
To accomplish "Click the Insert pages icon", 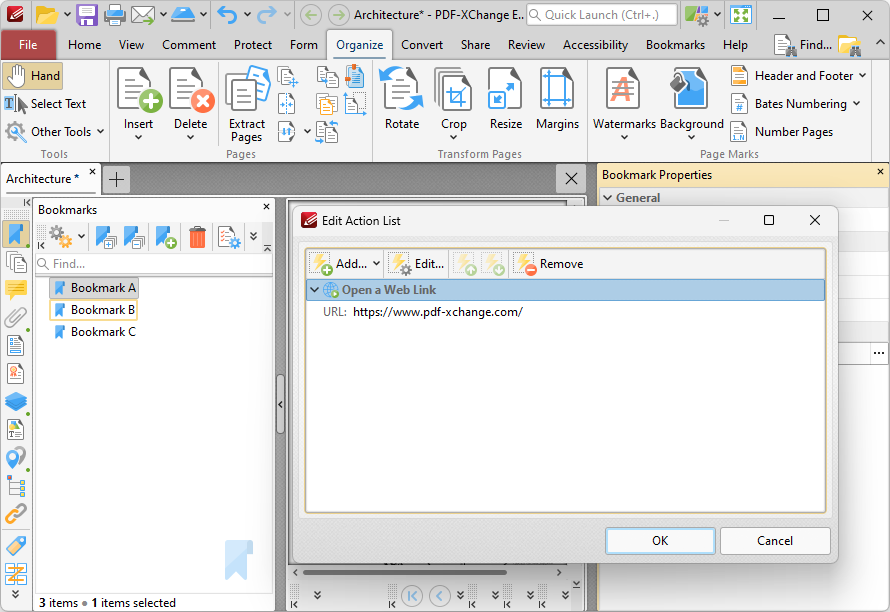I will click(x=139, y=90).
